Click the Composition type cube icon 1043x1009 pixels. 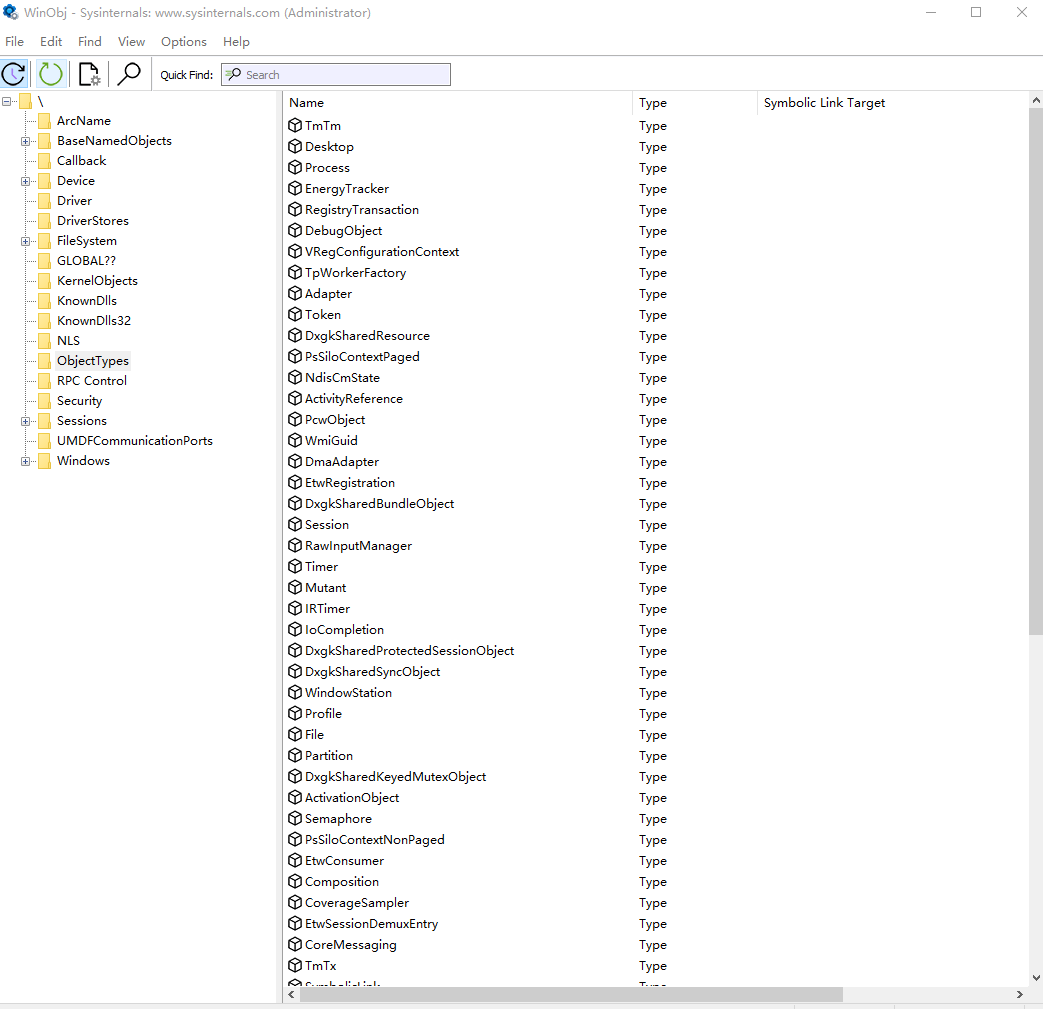point(295,881)
